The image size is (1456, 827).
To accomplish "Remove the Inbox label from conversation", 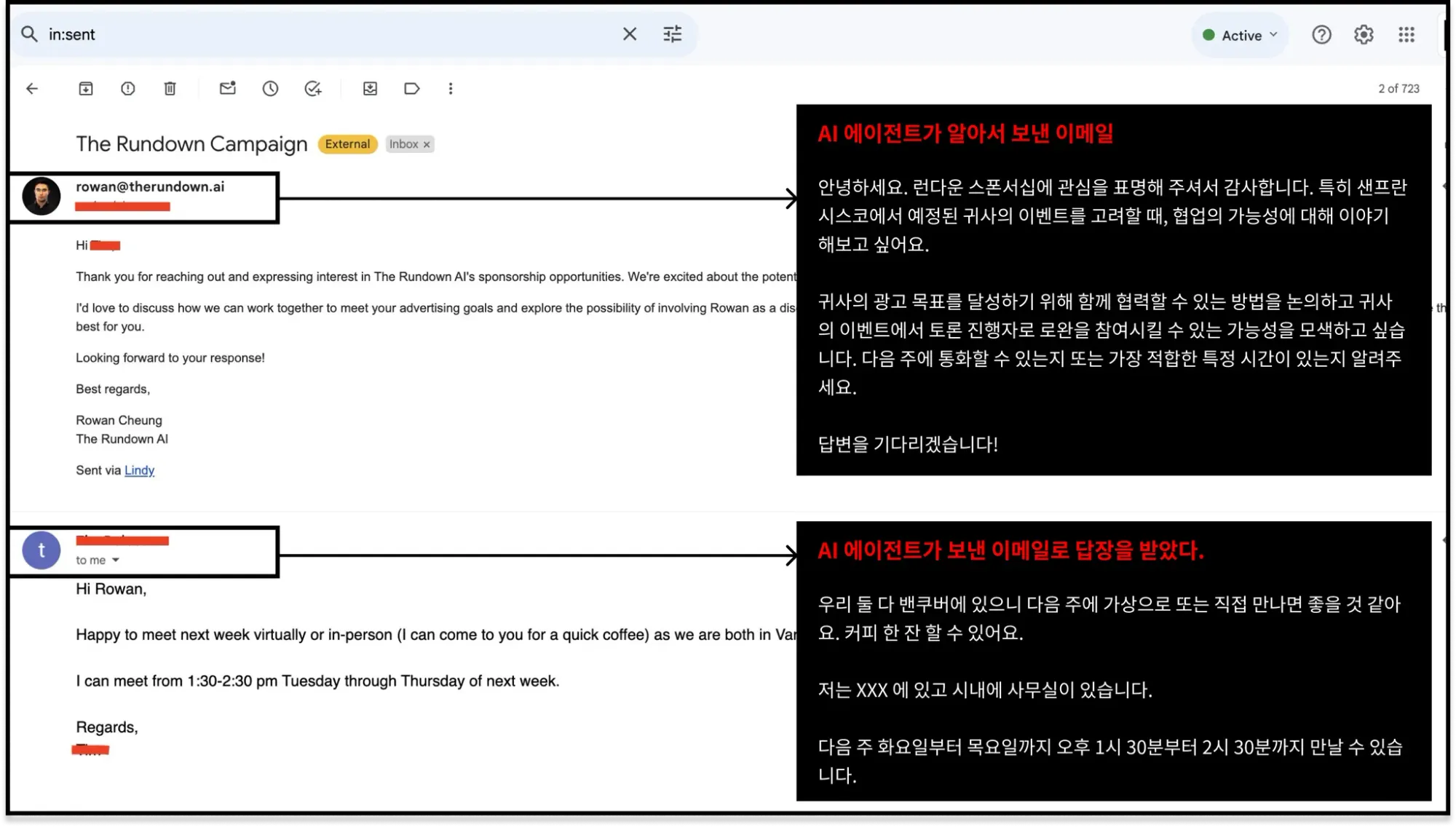I will [x=427, y=145].
